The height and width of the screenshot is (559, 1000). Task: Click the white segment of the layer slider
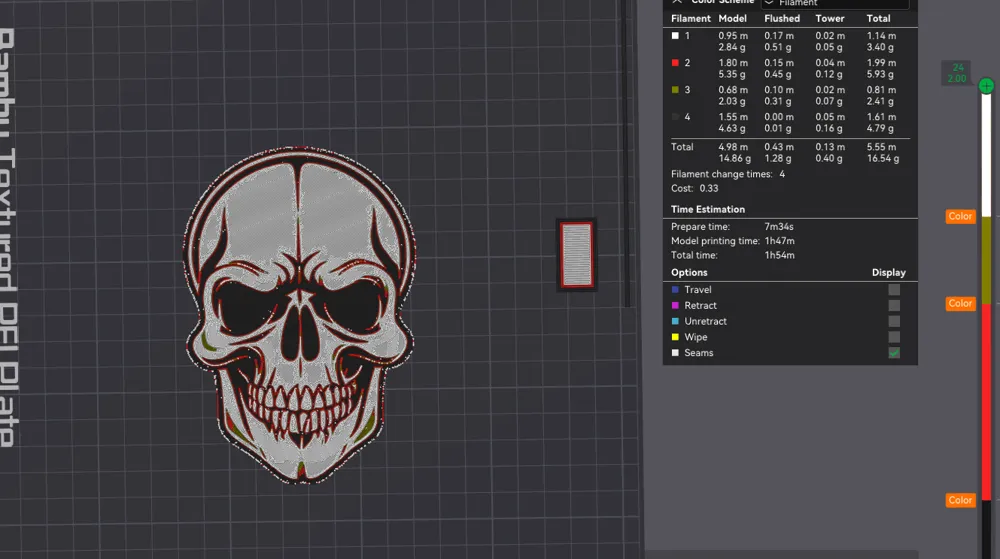coord(986,155)
